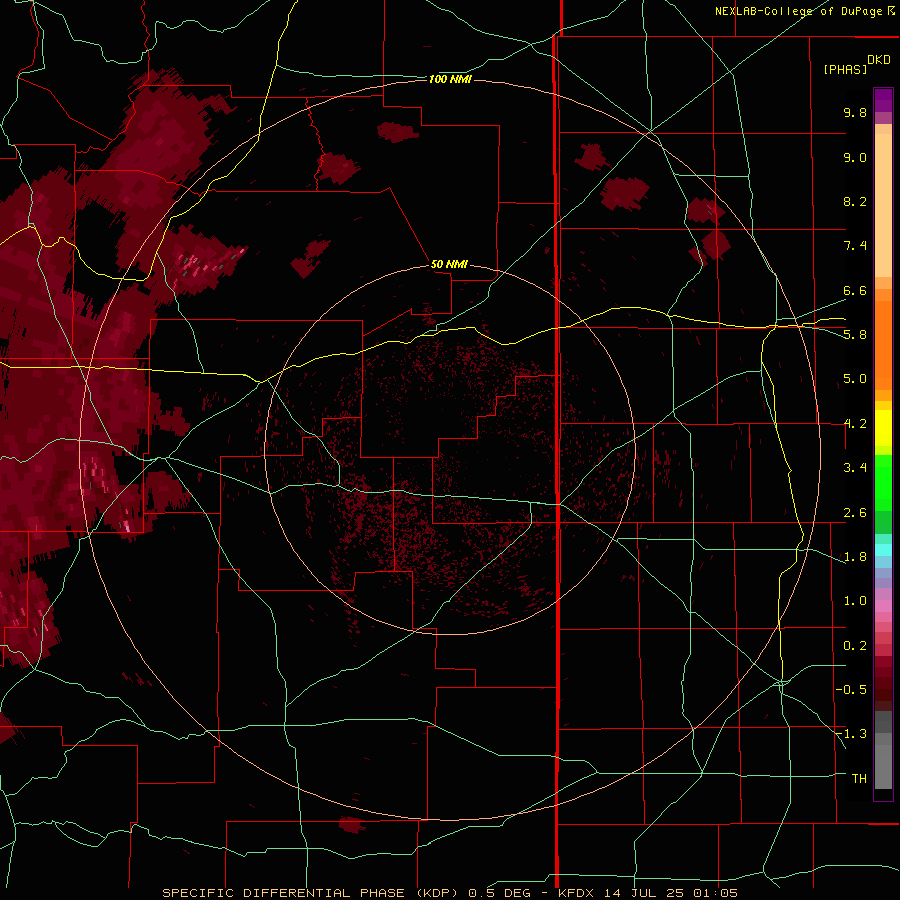
Task: Click the 7.4 color scale value
Action: [x=855, y=246]
